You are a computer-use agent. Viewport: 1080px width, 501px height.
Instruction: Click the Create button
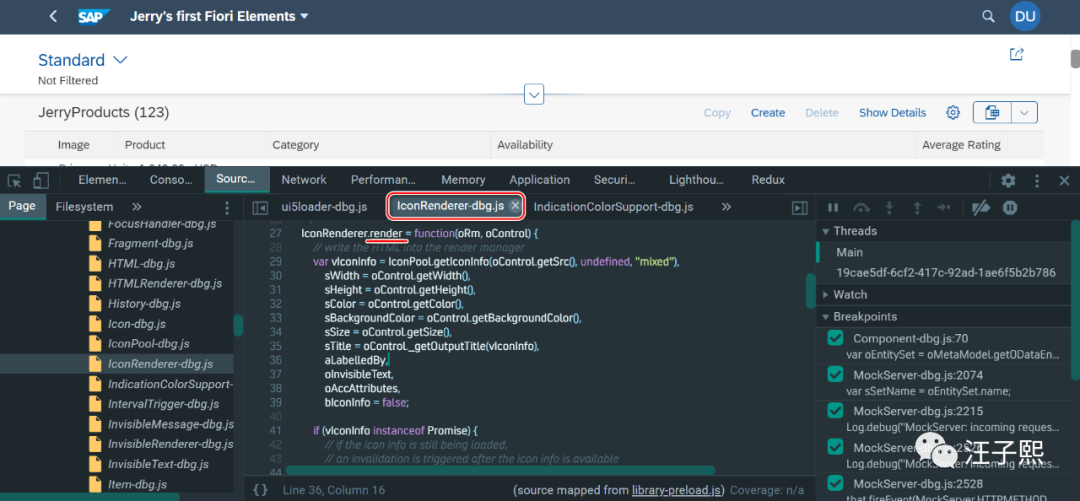[768, 112]
